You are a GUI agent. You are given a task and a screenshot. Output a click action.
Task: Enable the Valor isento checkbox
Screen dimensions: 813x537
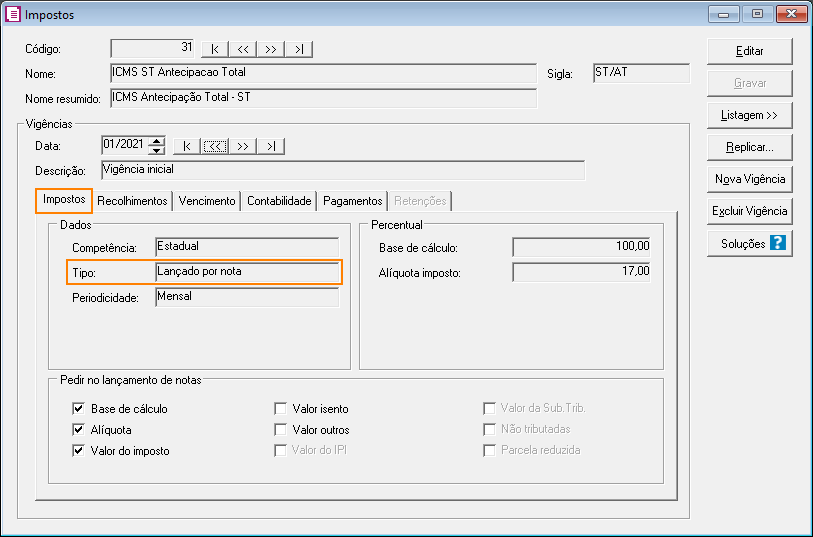click(x=281, y=409)
